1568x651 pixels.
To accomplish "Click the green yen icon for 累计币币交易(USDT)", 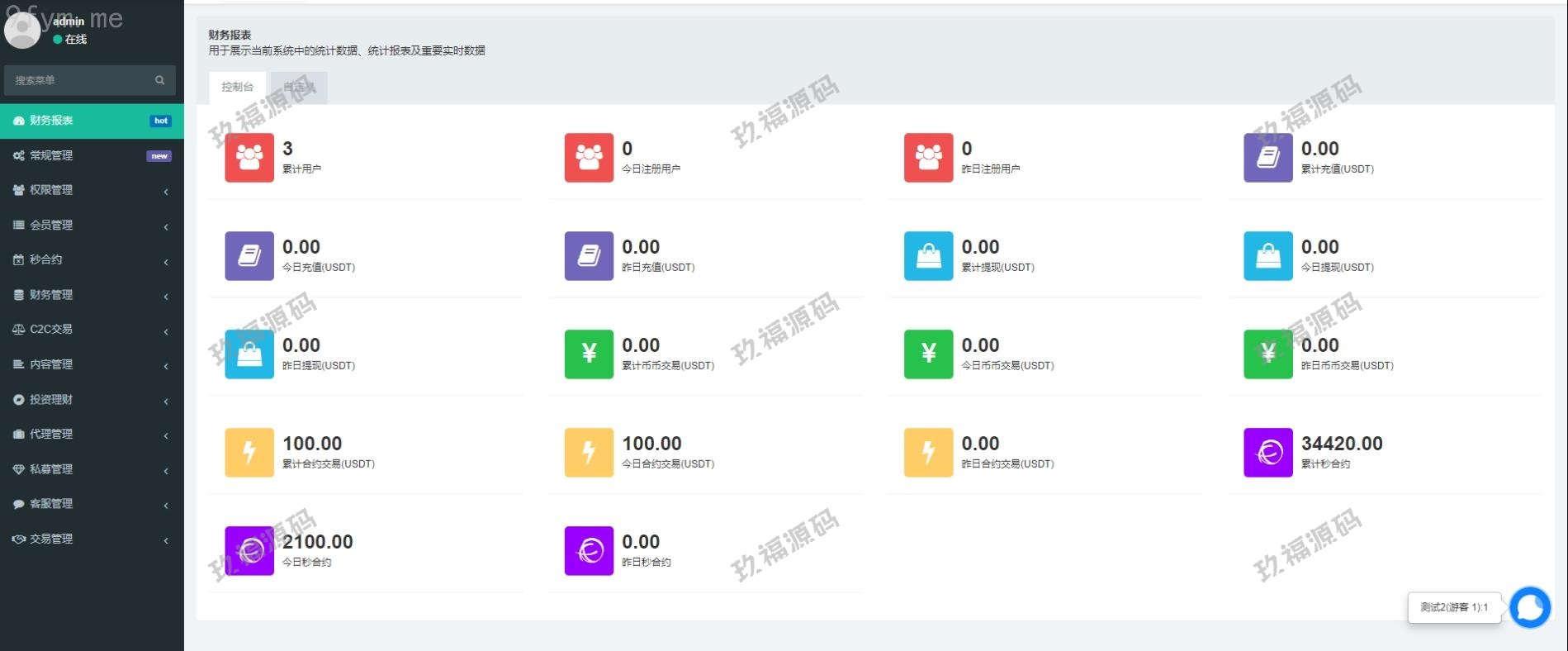I will point(589,354).
